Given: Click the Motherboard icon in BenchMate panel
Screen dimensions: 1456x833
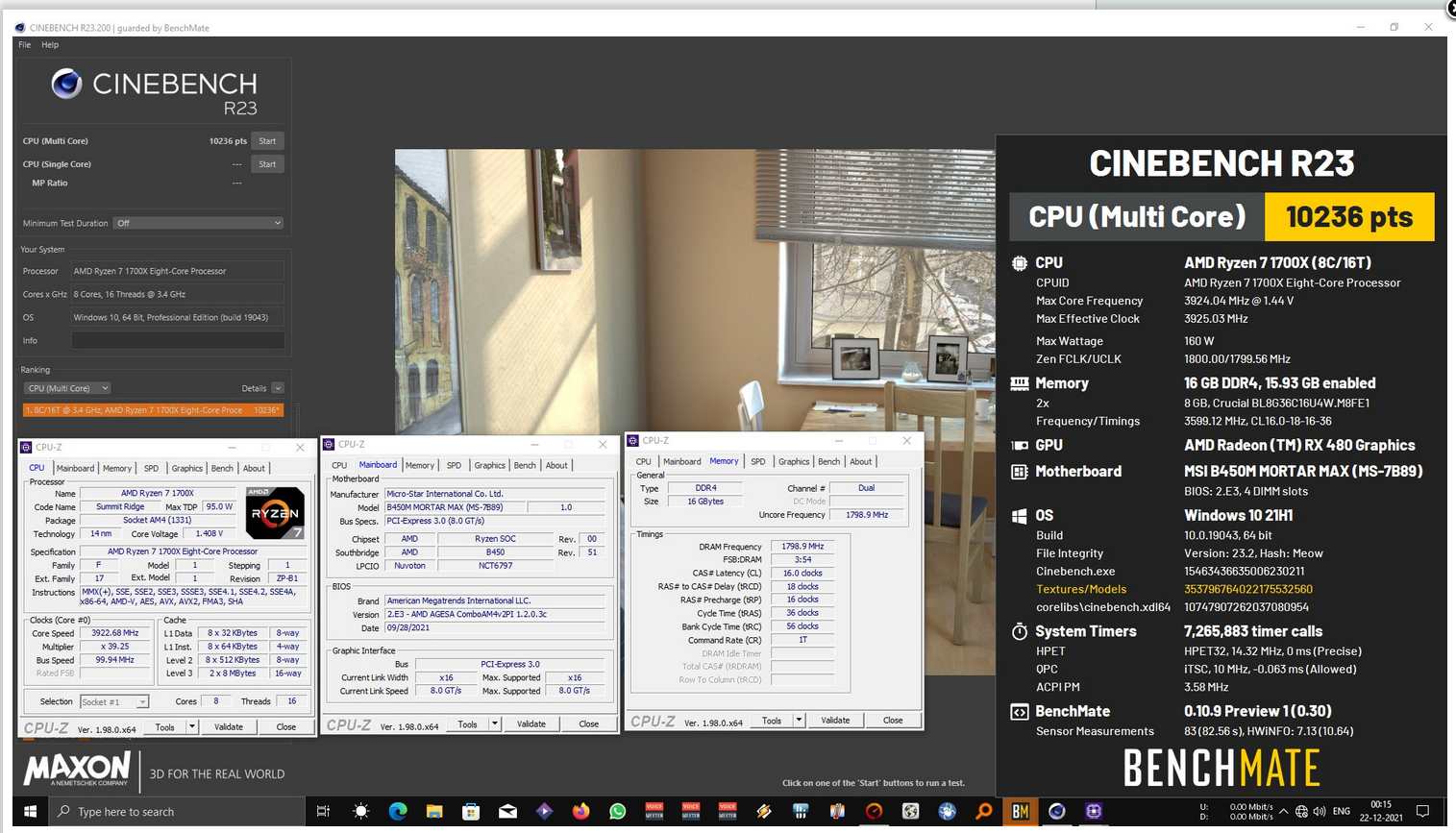Looking at the screenshot, I should tap(1020, 472).
